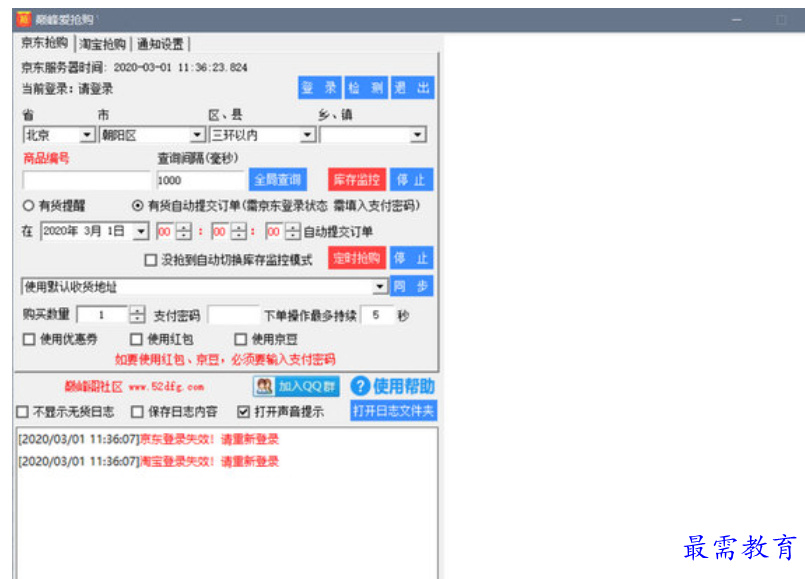The image size is (805, 579).
Task: Open the empty 乡镇 dropdown
Action: pos(373,135)
